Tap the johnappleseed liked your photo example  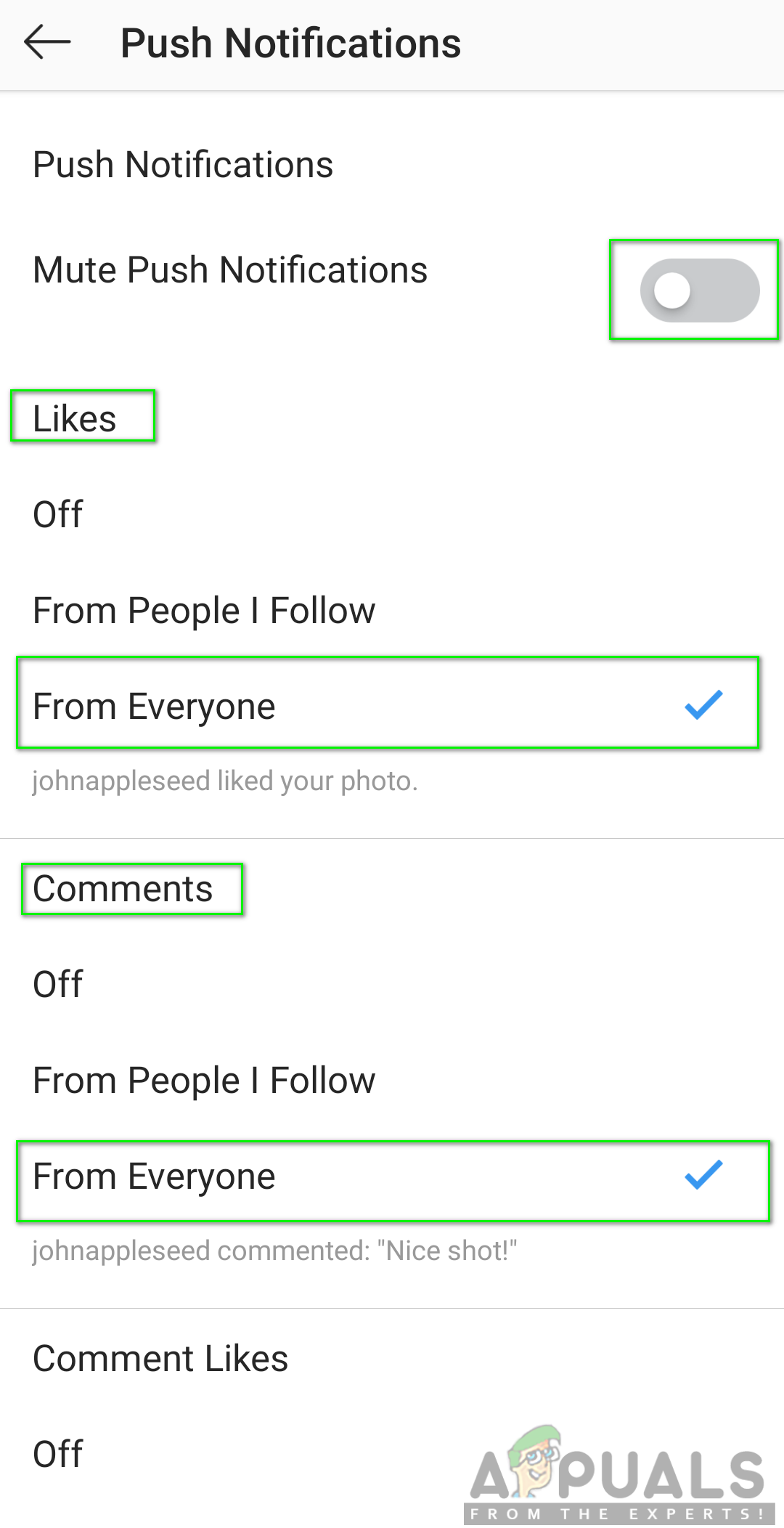(x=224, y=781)
